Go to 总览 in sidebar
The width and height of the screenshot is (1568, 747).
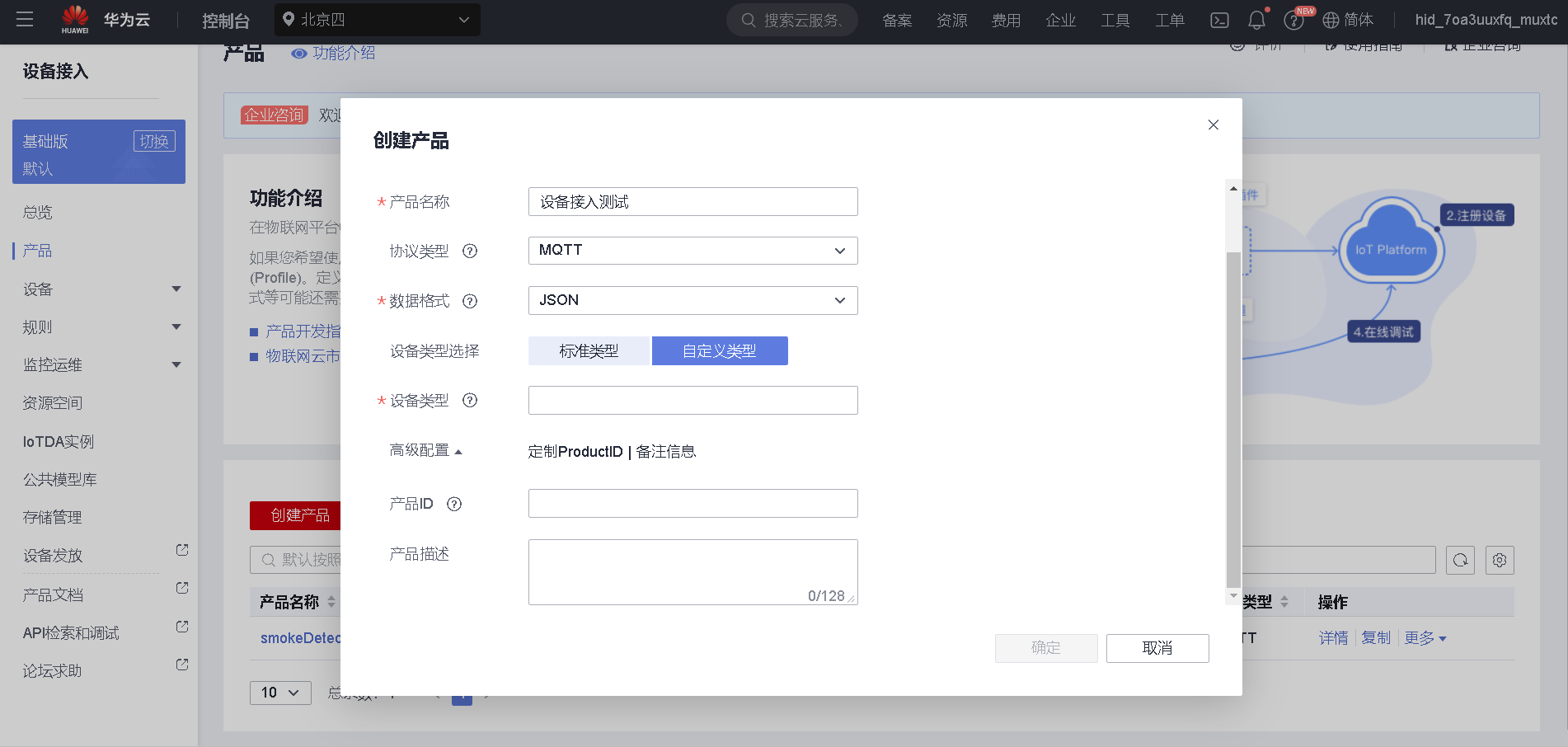38,213
